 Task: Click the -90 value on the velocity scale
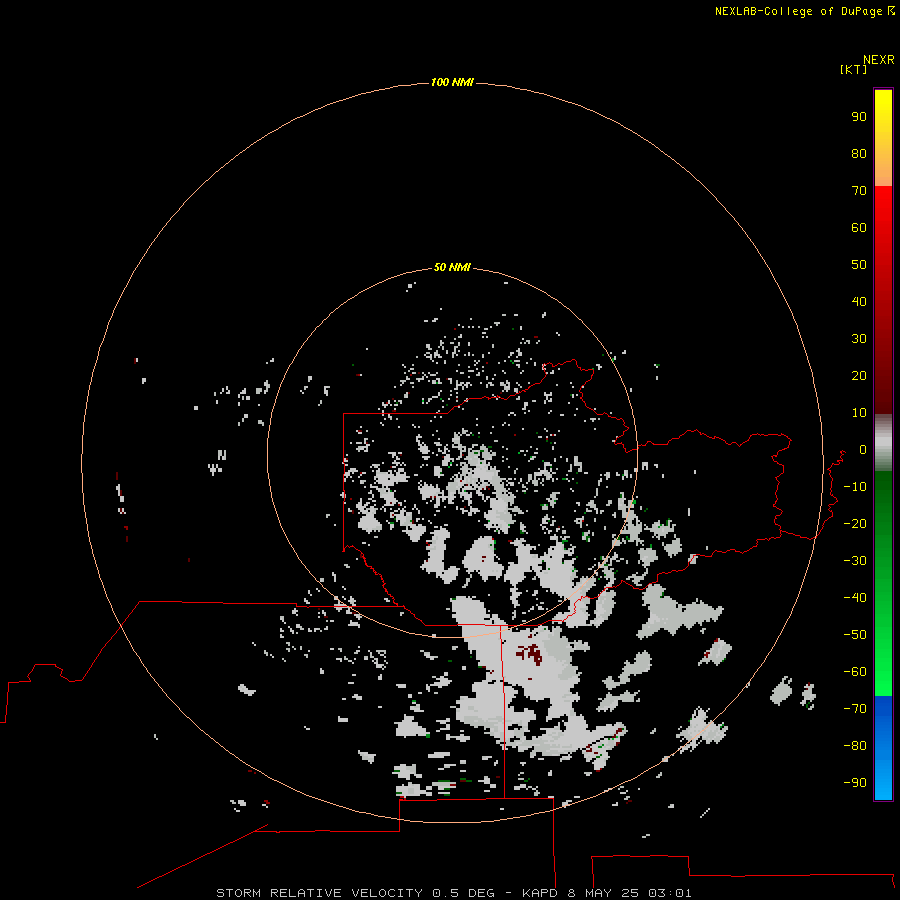(x=855, y=783)
